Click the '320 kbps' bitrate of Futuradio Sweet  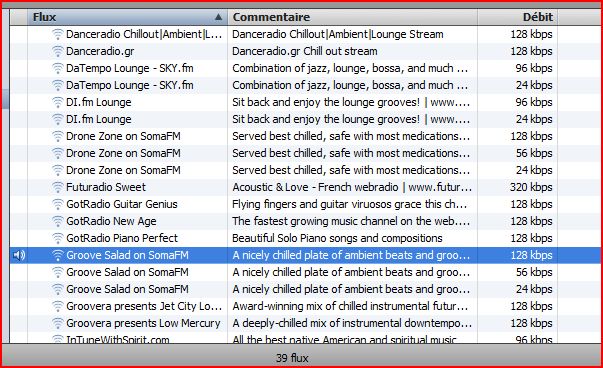(x=531, y=187)
